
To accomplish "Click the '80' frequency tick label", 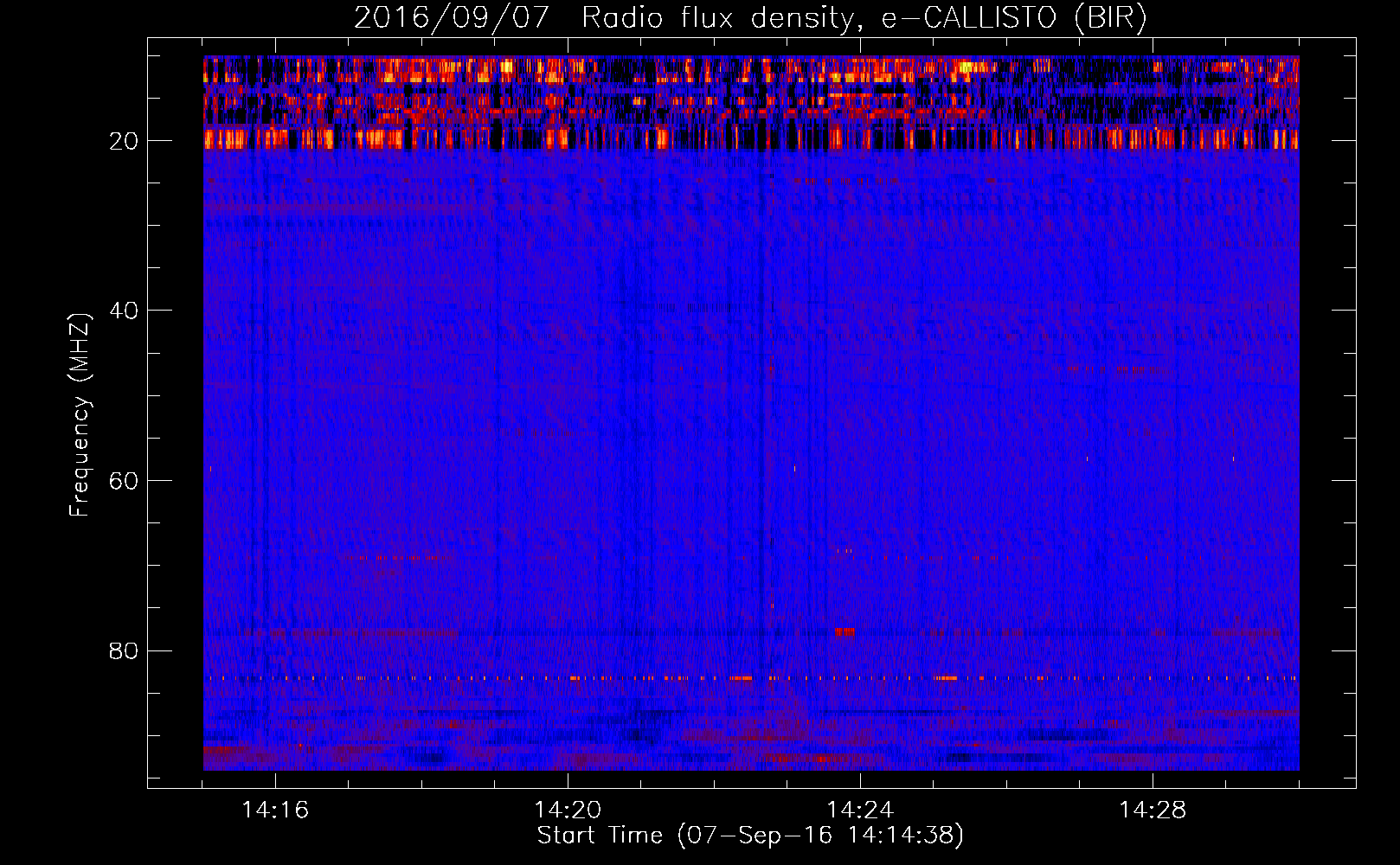I will tap(125, 650).
